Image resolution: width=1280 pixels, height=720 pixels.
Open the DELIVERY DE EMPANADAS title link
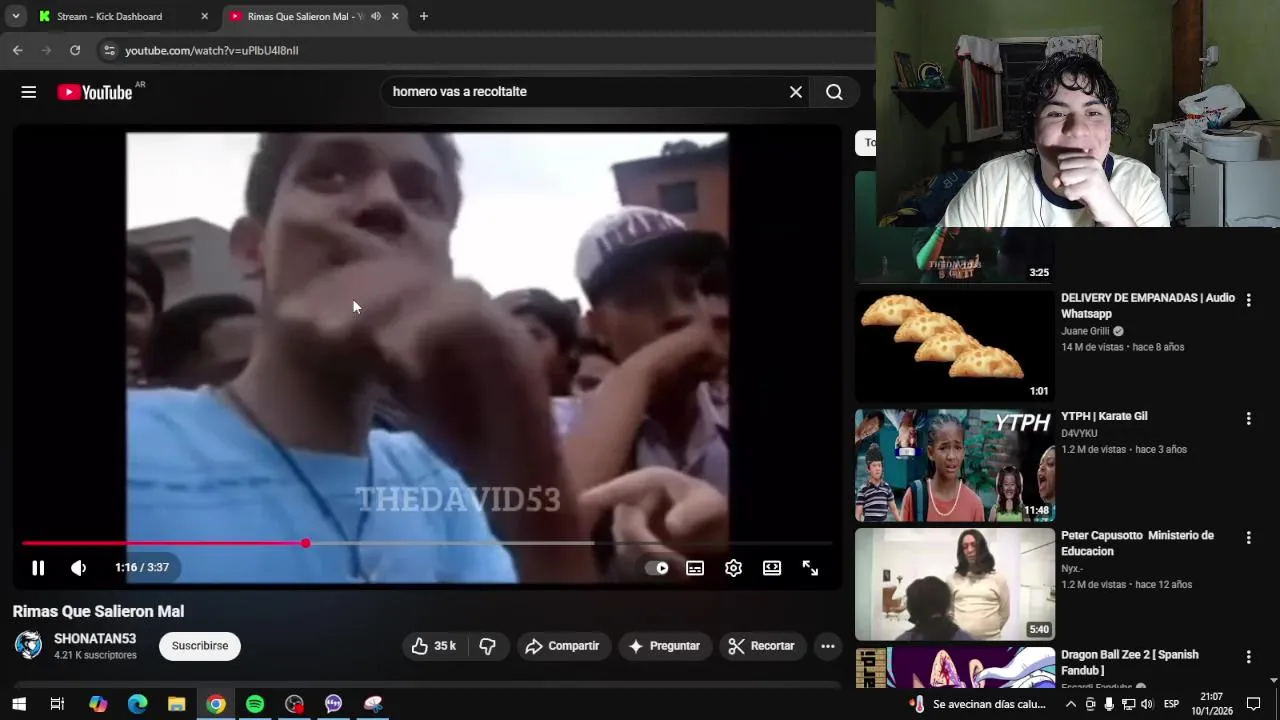[x=1148, y=306]
